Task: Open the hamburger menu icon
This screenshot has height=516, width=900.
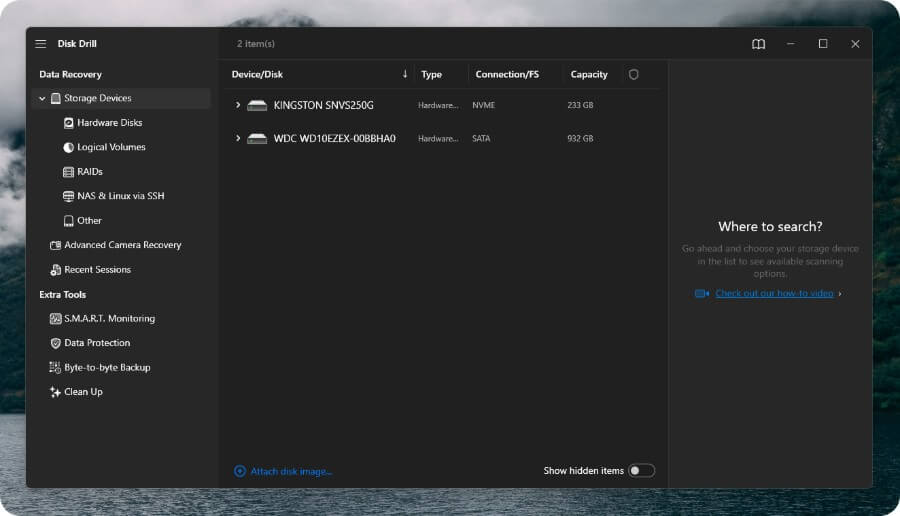Action: point(41,44)
